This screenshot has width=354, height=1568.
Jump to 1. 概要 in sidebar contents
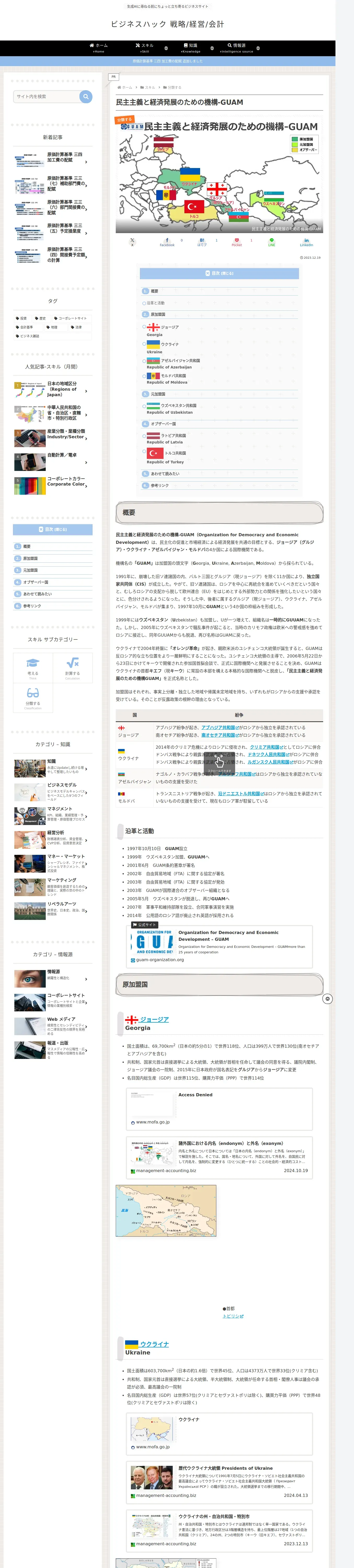tap(53, 547)
